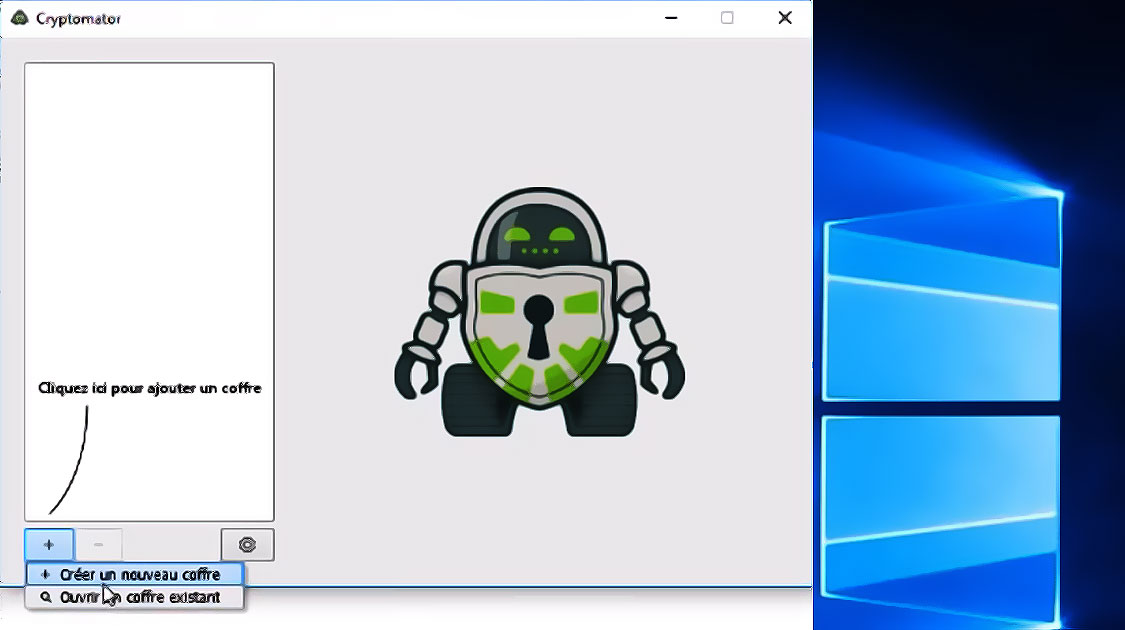Minimize the Cryptomator window
1125x630 pixels.
[671, 18]
